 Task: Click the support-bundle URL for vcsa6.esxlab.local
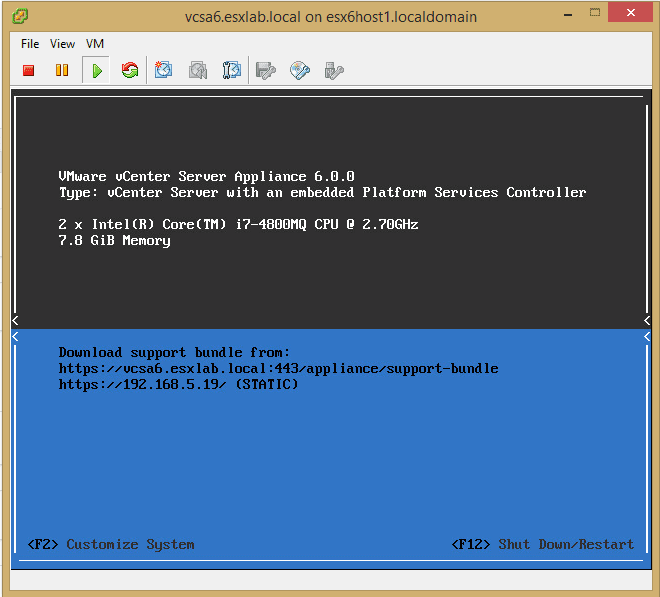(278, 369)
